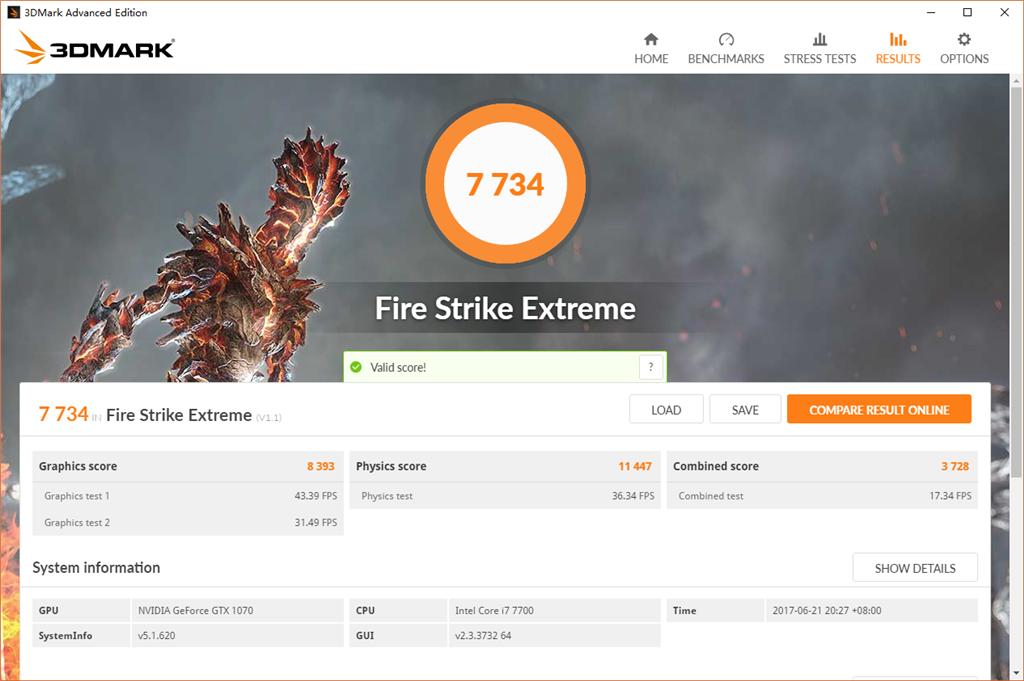Screen dimensions: 1024x681
Task: Click the green valid score checkmark
Action: (357, 367)
